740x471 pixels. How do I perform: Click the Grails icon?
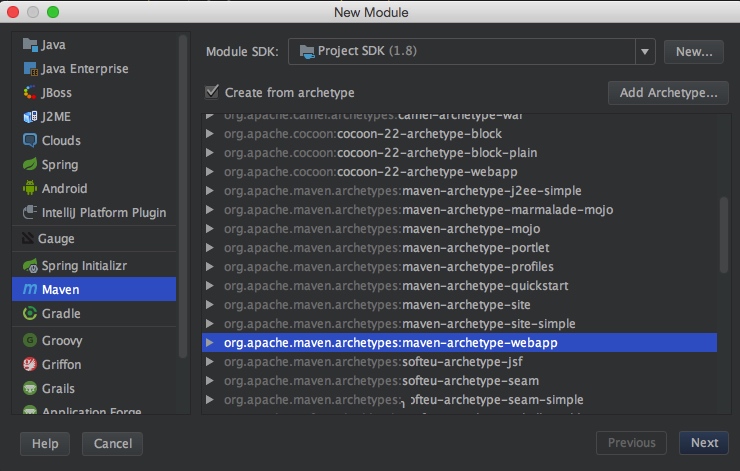pyautogui.click(x=30, y=388)
